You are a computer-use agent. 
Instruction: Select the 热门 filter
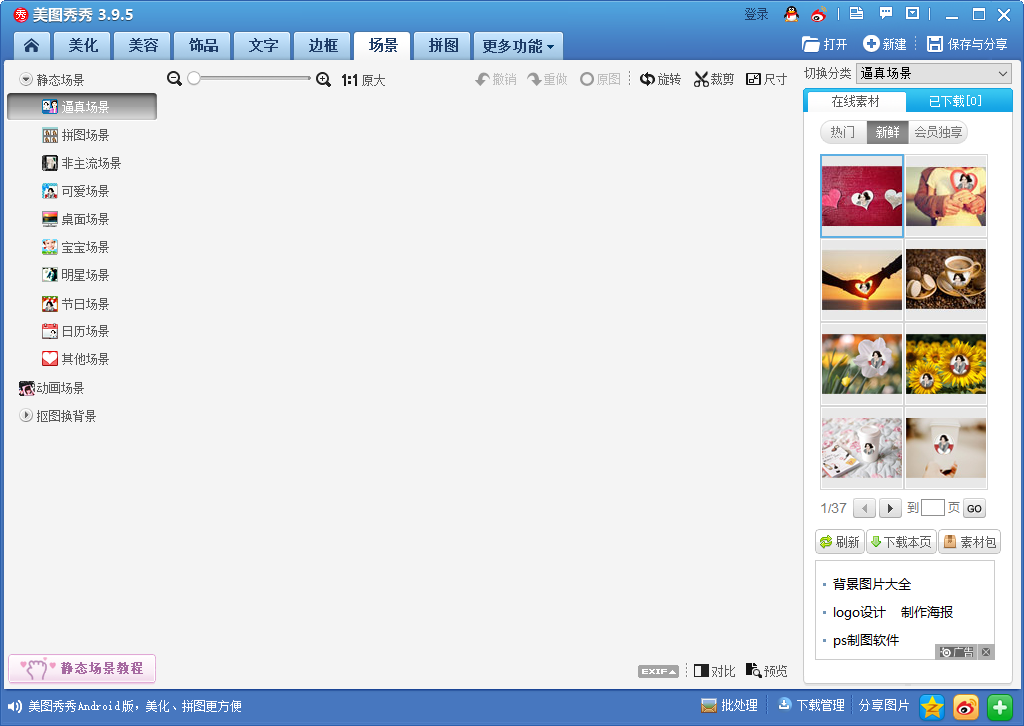point(843,133)
